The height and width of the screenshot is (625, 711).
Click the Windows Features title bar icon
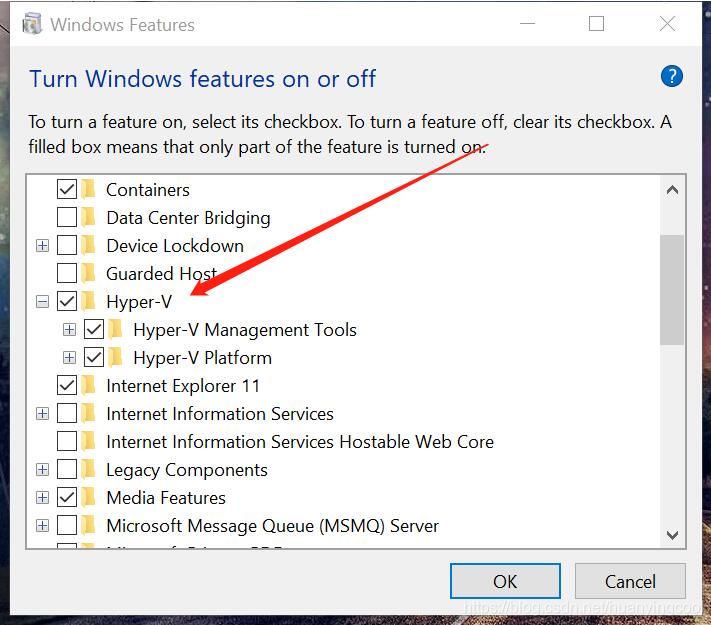(32, 24)
